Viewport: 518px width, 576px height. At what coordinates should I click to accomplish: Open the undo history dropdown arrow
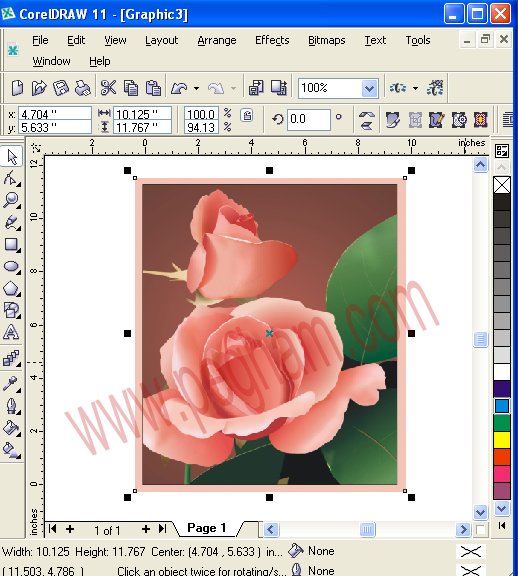coord(196,89)
